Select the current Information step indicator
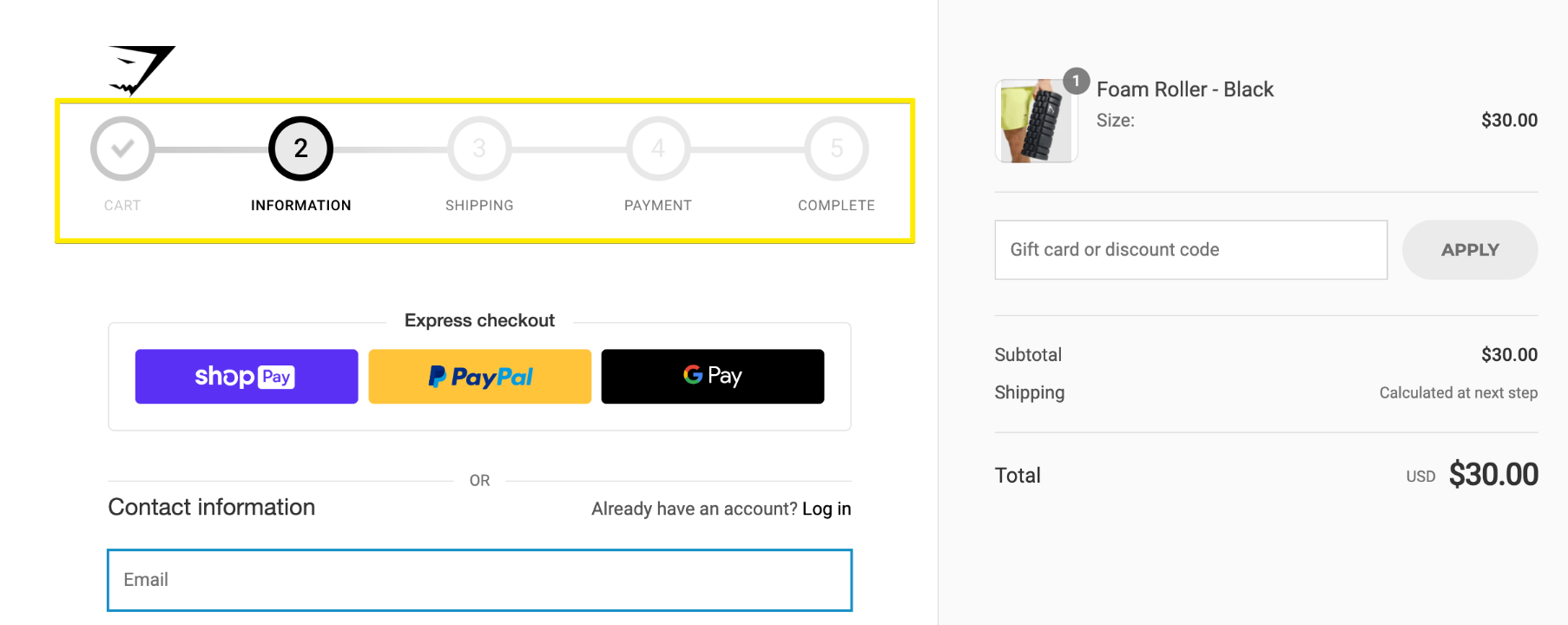 click(x=300, y=148)
